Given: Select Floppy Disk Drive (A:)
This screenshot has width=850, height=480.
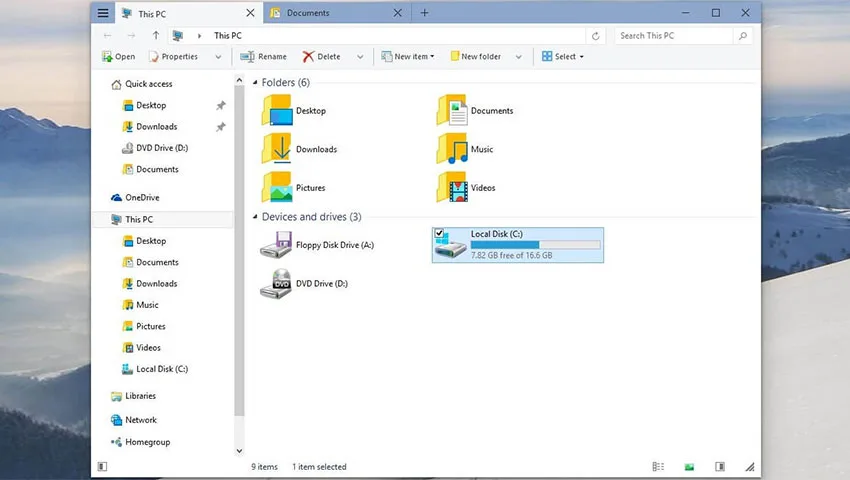Looking at the screenshot, I should (x=317, y=245).
